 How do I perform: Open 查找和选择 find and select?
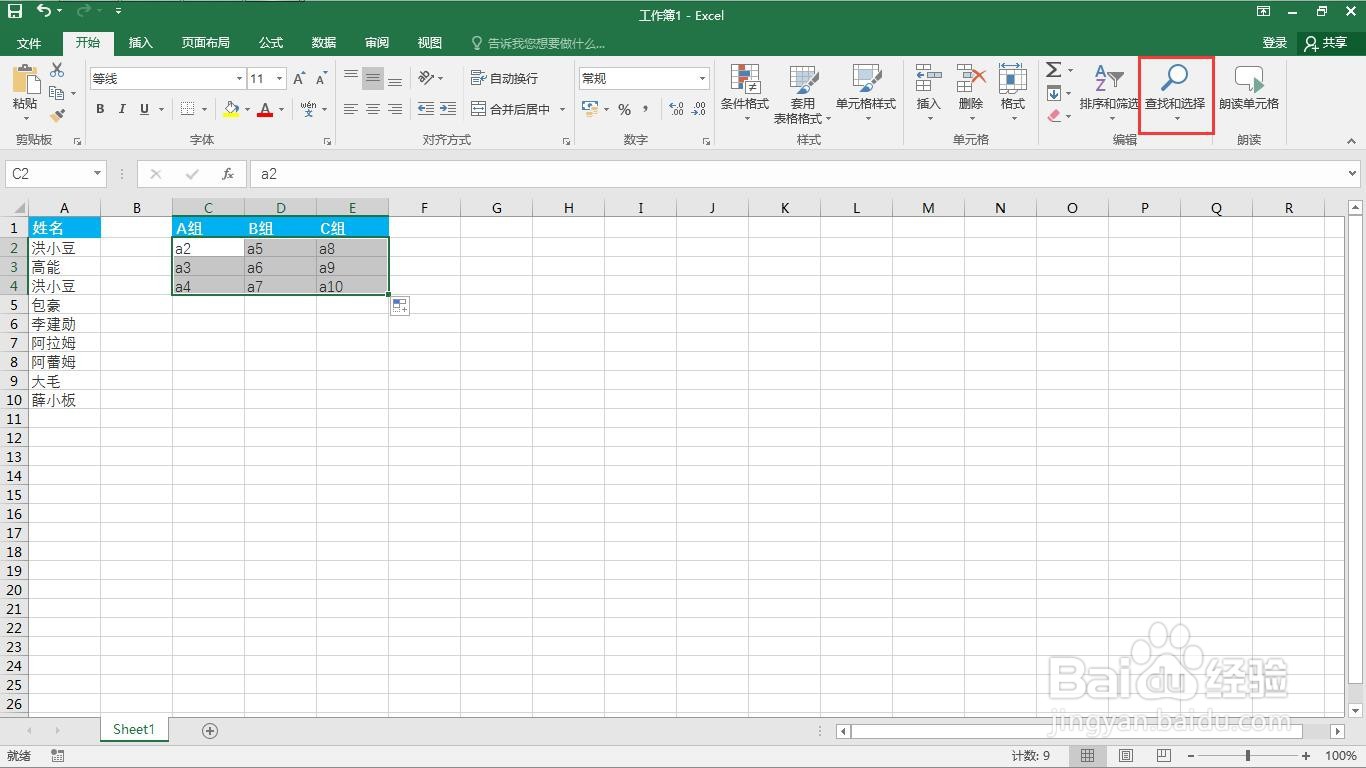(1175, 93)
